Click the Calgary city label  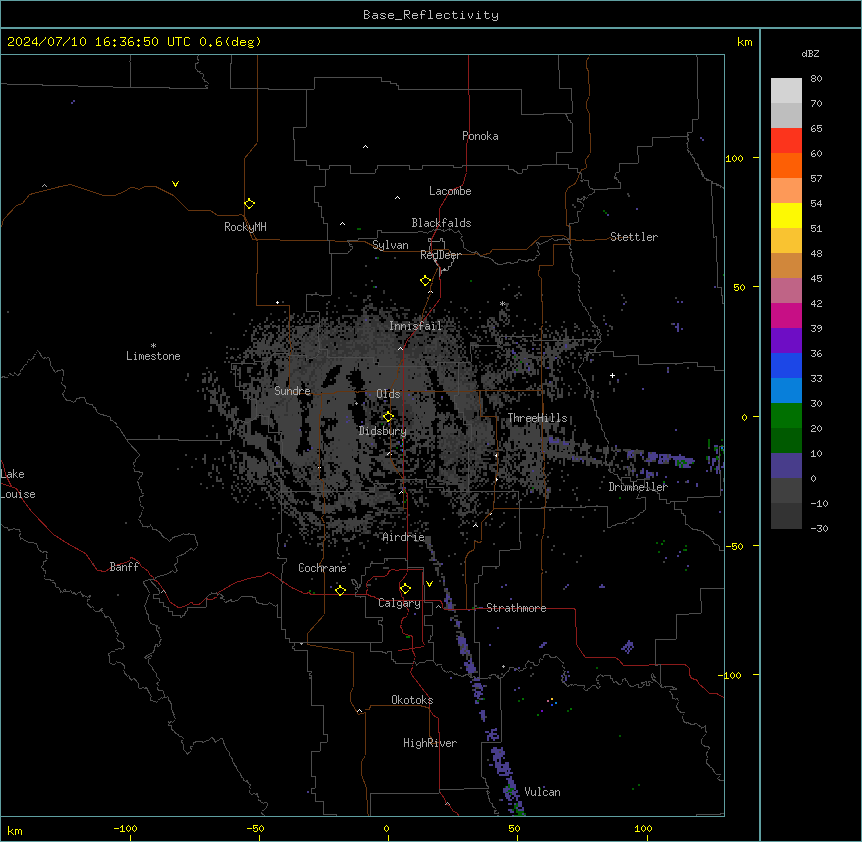[399, 603]
